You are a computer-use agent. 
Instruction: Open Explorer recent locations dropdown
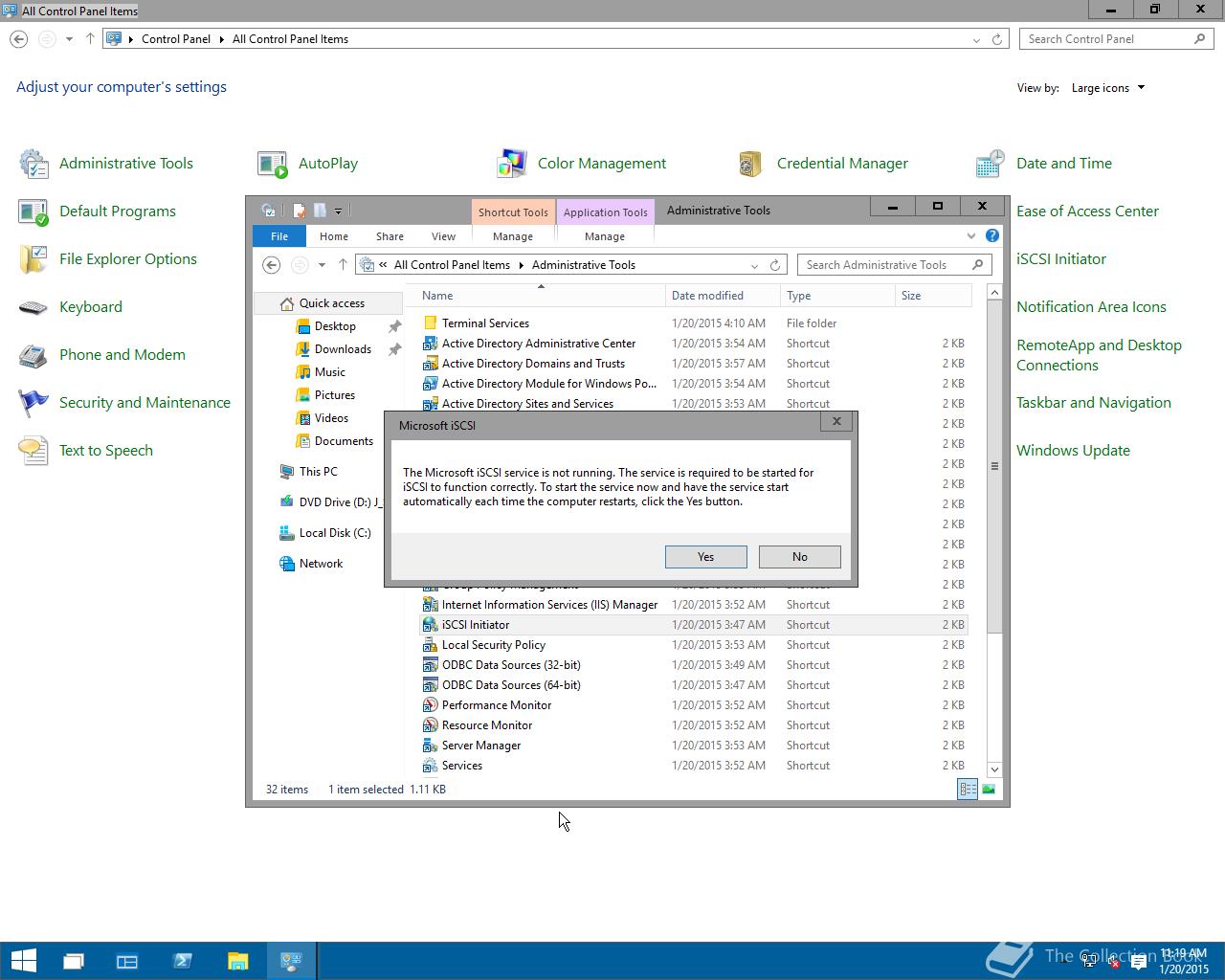[322, 265]
